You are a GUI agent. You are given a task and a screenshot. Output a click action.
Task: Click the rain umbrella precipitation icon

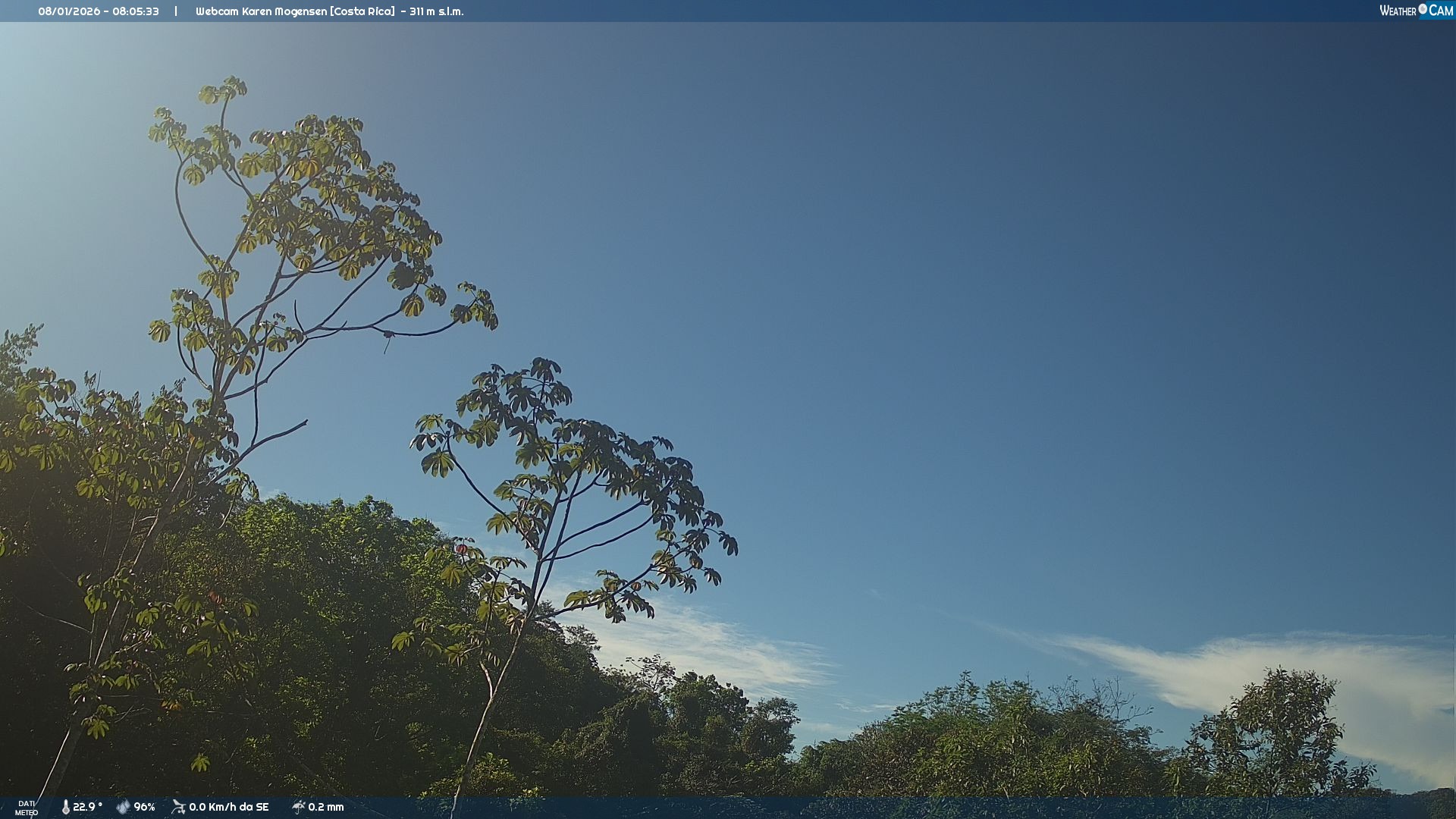[298, 807]
